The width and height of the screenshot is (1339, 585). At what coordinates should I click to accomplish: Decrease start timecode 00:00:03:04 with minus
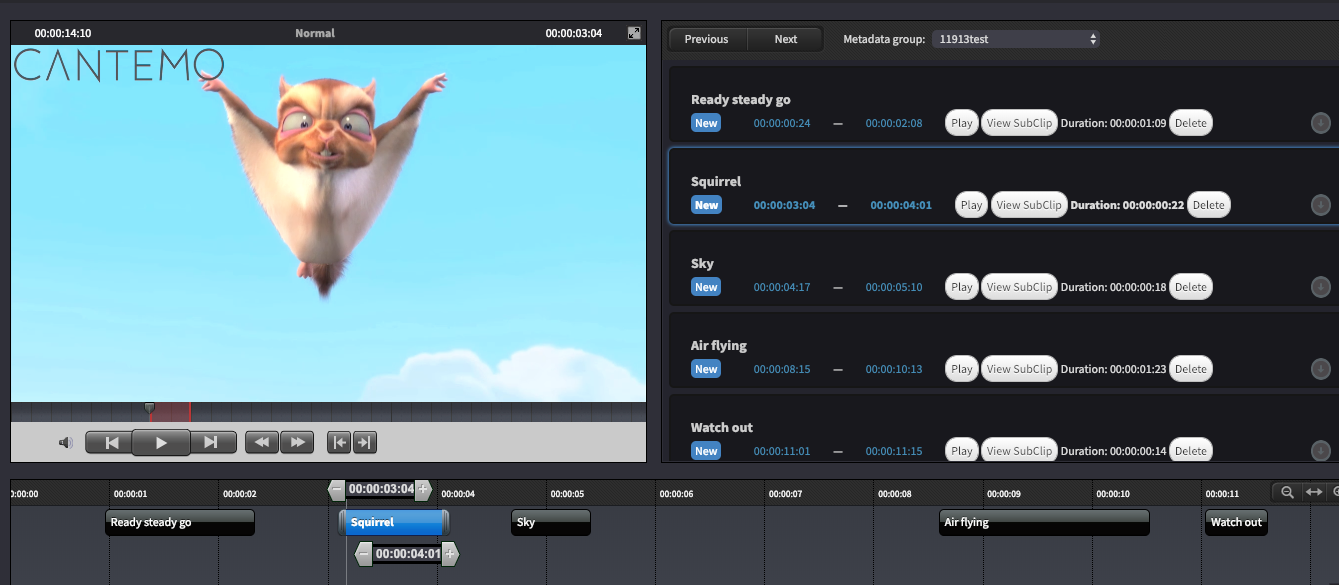point(337,489)
